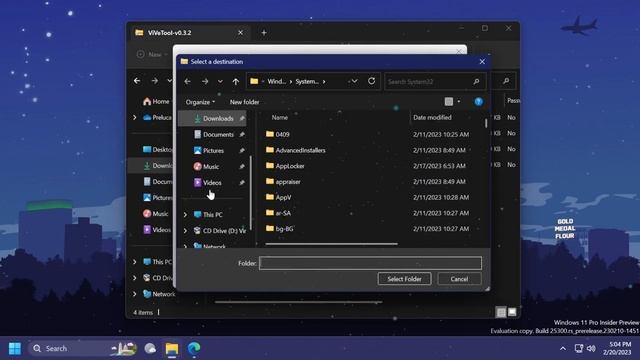This screenshot has height=360, width=640.
Task: Go up one folder level in dialog
Action: pos(236,81)
